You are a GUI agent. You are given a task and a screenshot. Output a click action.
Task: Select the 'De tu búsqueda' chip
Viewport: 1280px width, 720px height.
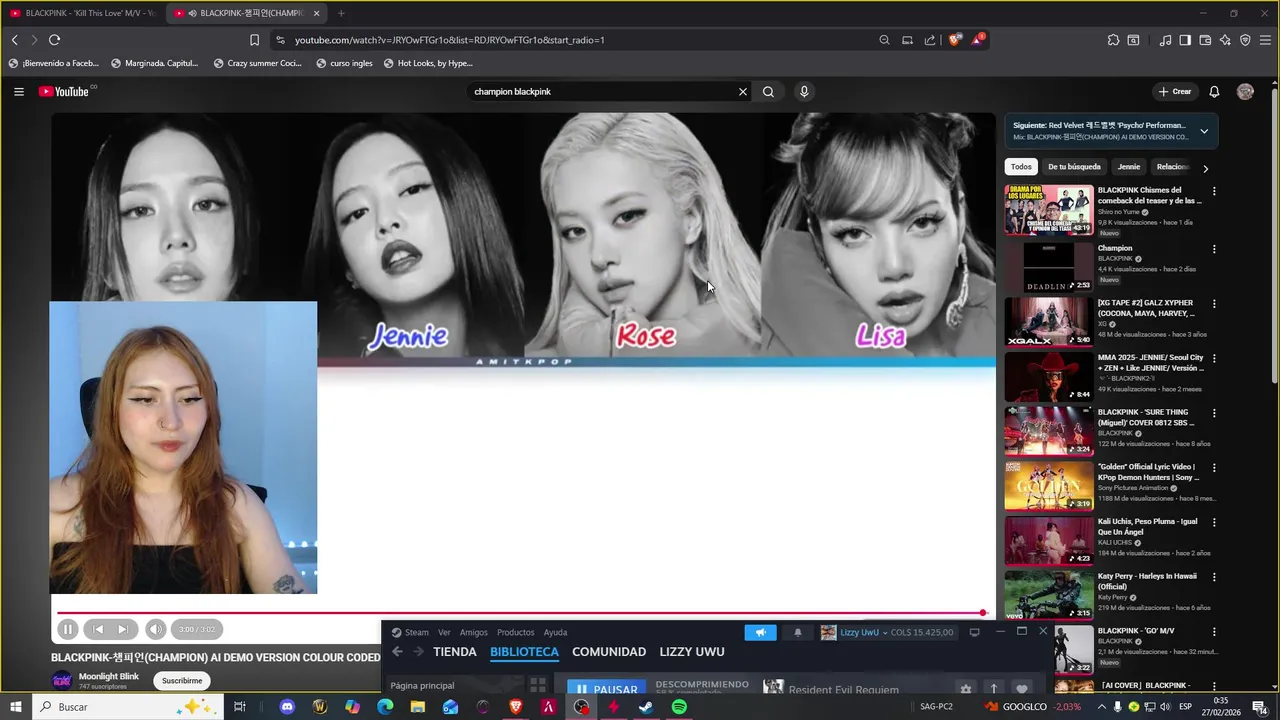point(1074,167)
